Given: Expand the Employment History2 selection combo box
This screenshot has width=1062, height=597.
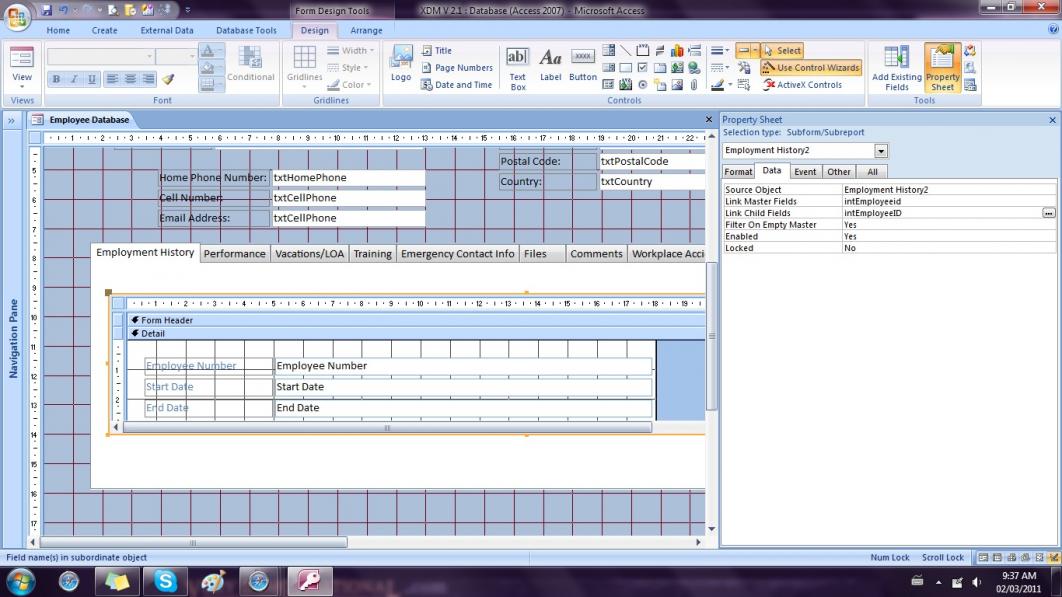Looking at the screenshot, I should pyautogui.click(x=881, y=151).
